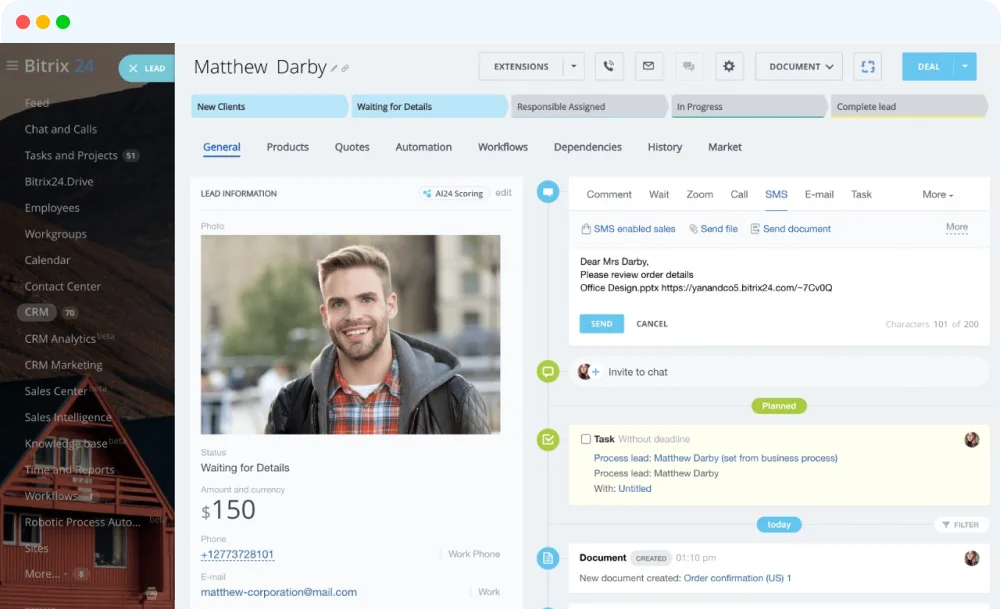1001x609 pixels.
Task: Click the document timeline icon next to Document entry
Action: 547,559
